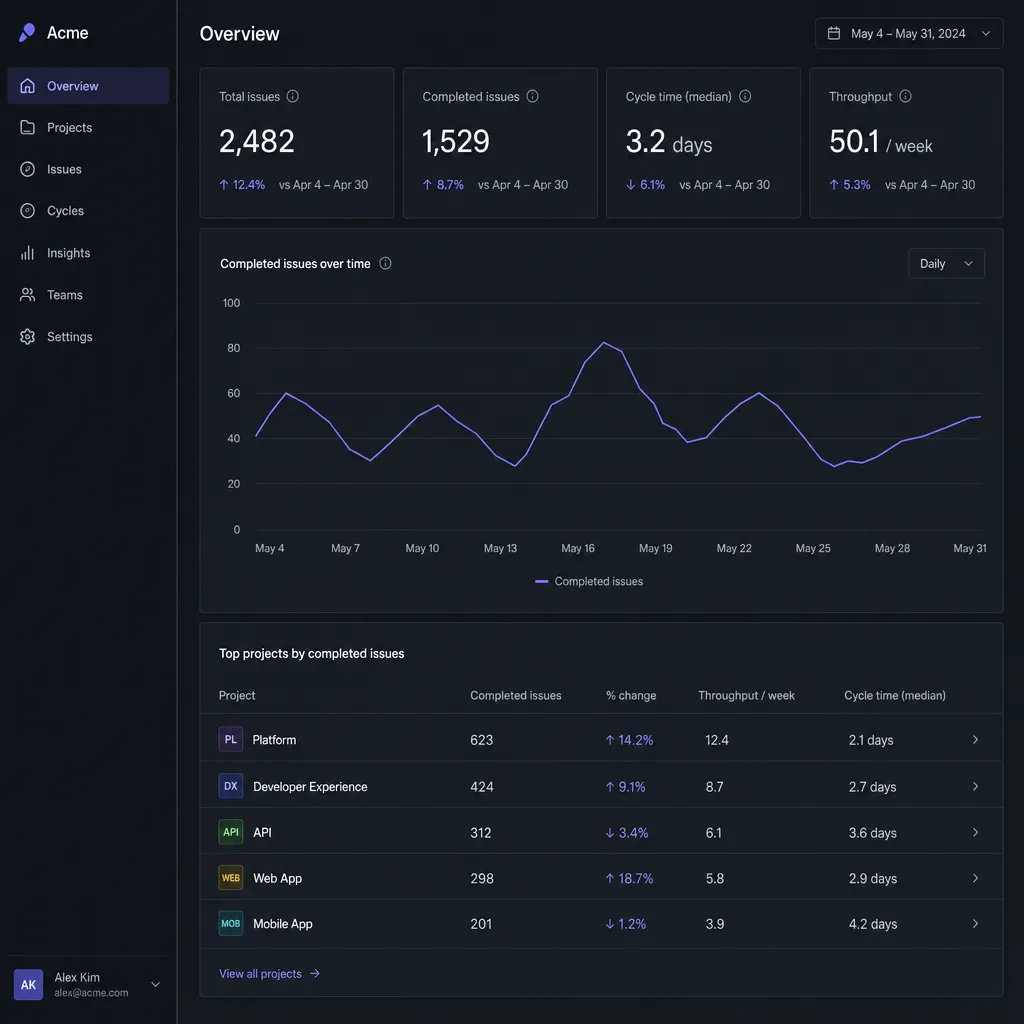The width and height of the screenshot is (1024, 1024).
Task: Click info icon beside Completed issues over time
Action: tap(385, 263)
